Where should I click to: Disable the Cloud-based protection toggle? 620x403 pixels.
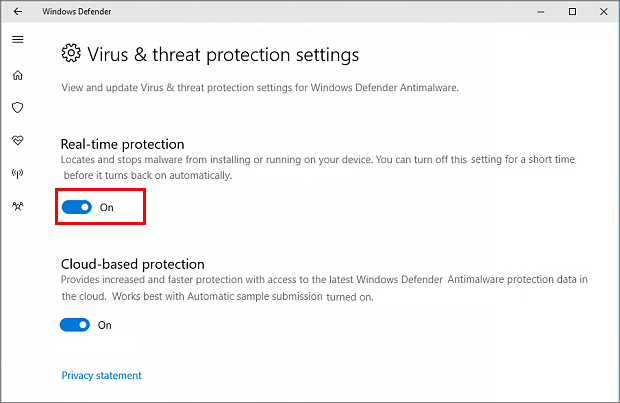(76, 325)
